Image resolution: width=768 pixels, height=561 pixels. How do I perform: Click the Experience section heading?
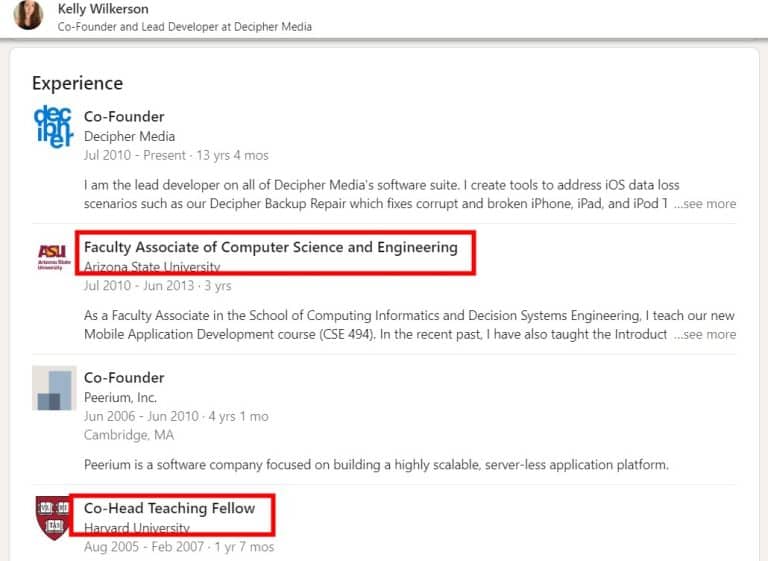point(77,83)
